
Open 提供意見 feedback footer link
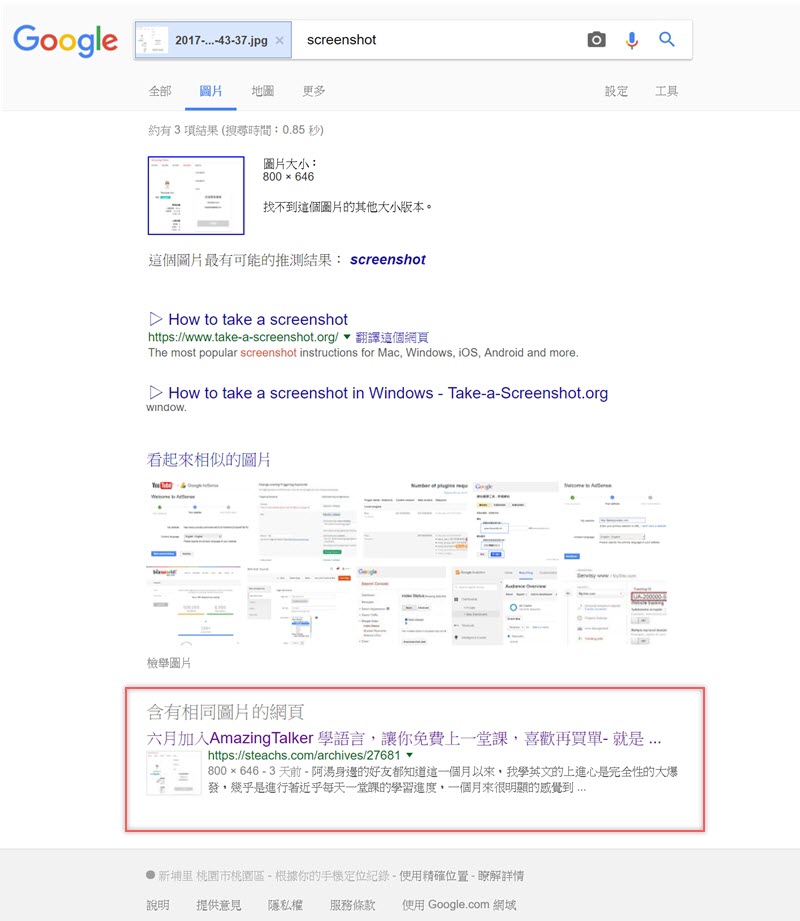(x=219, y=905)
